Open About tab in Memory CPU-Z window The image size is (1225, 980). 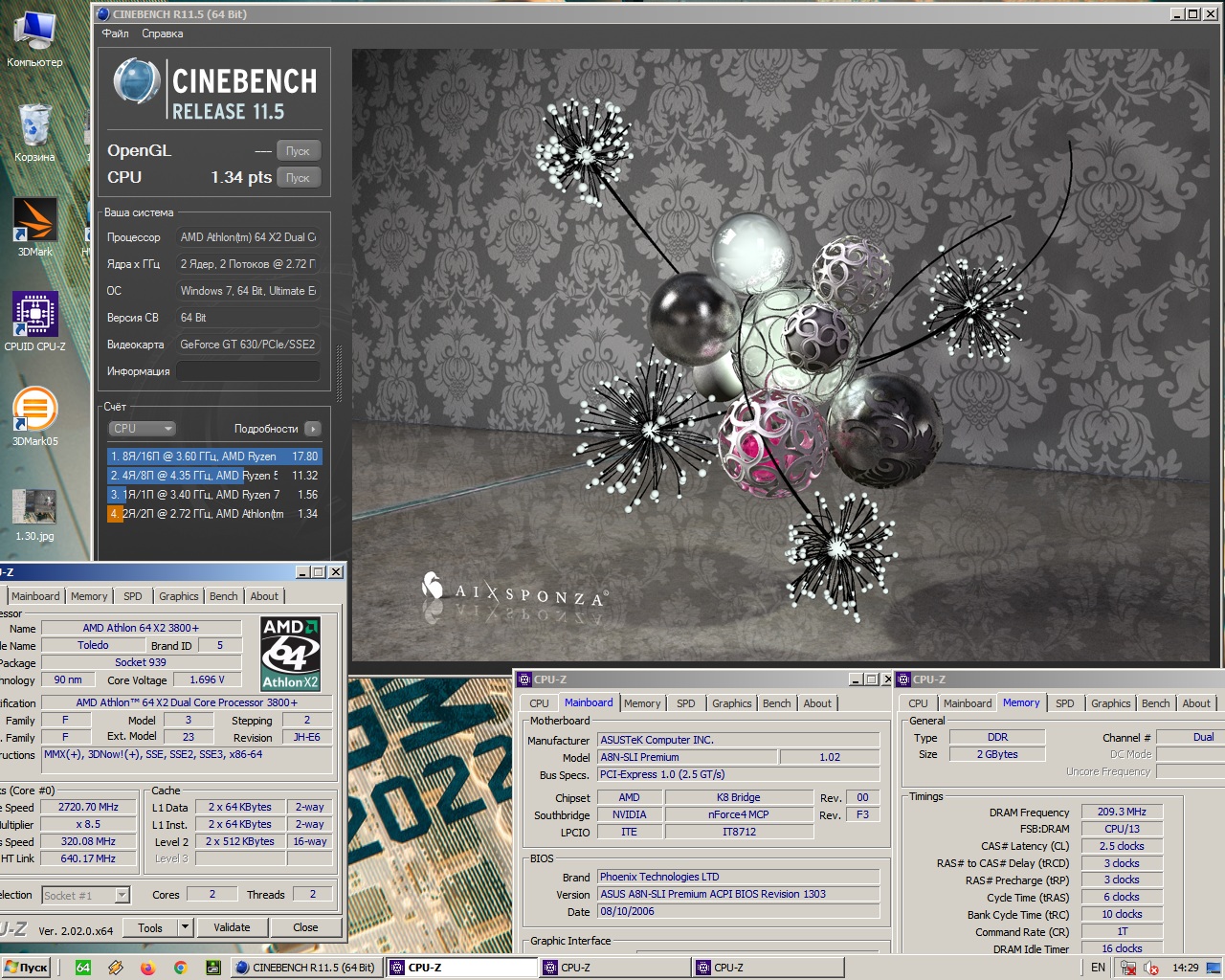point(1196,703)
